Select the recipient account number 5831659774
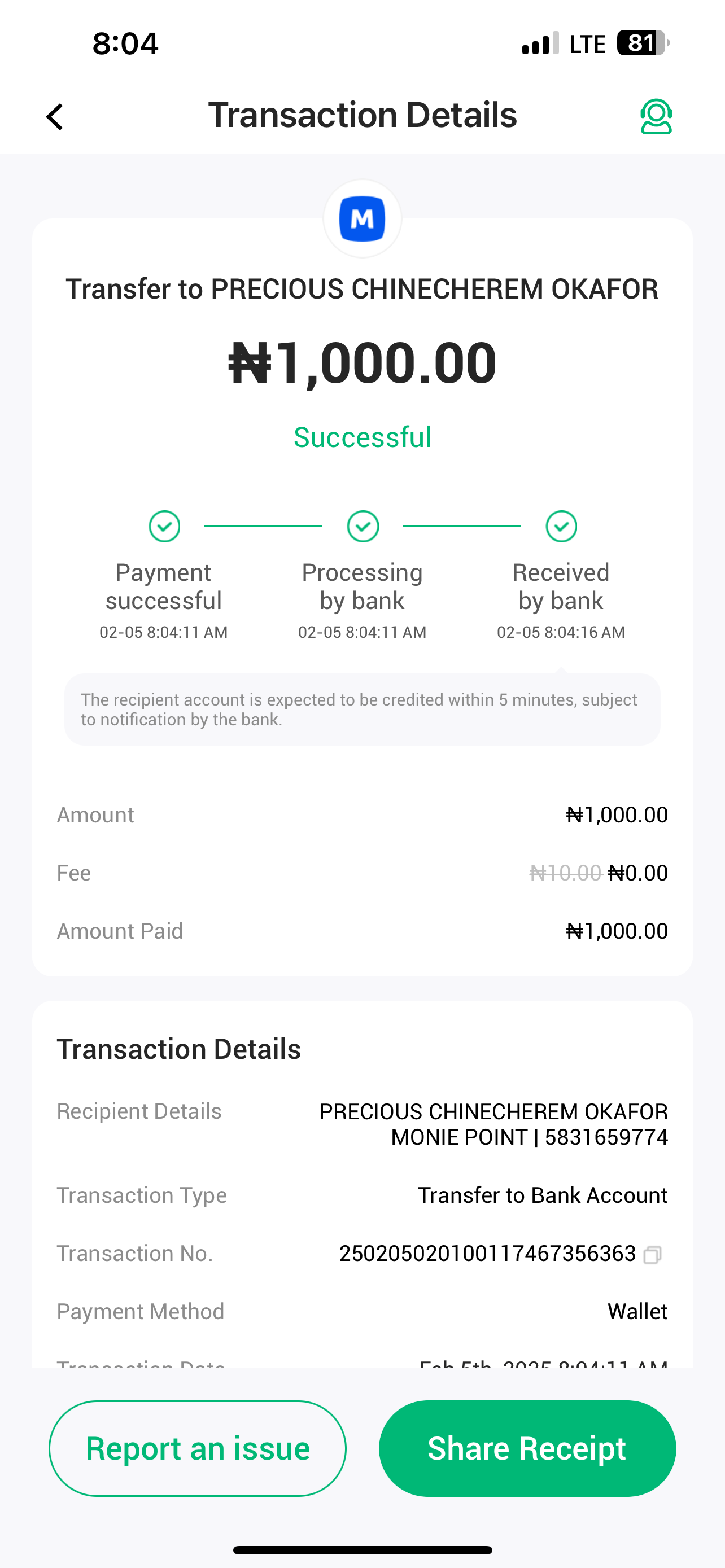The image size is (725, 1568). coord(606,1137)
